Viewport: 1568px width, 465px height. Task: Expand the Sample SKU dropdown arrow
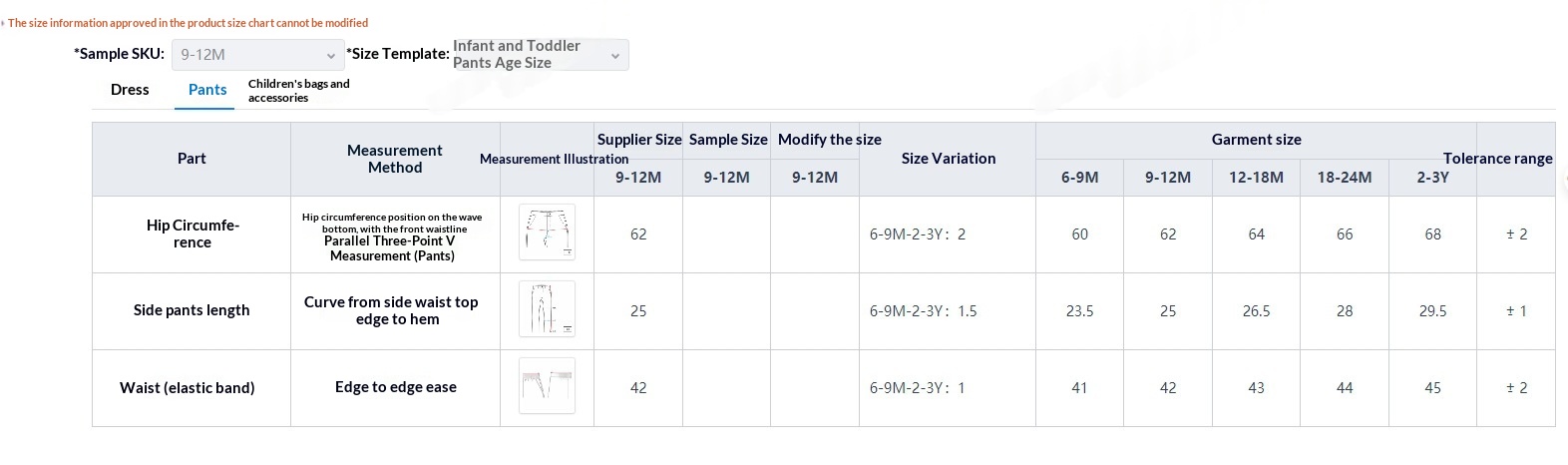(331, 56)
